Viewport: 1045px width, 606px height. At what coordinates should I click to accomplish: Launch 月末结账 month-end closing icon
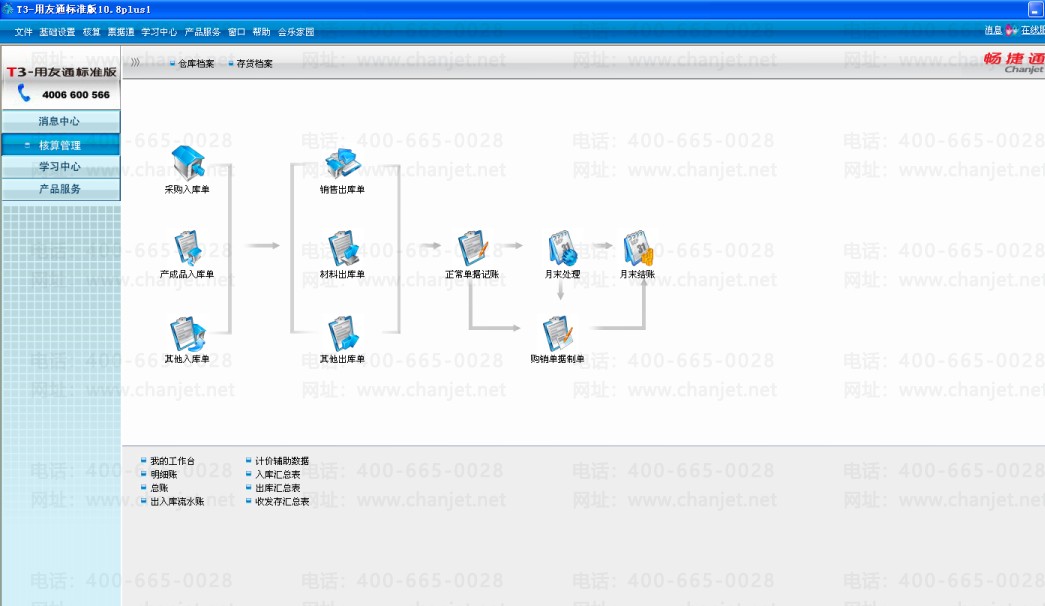[x=638, y=248]
